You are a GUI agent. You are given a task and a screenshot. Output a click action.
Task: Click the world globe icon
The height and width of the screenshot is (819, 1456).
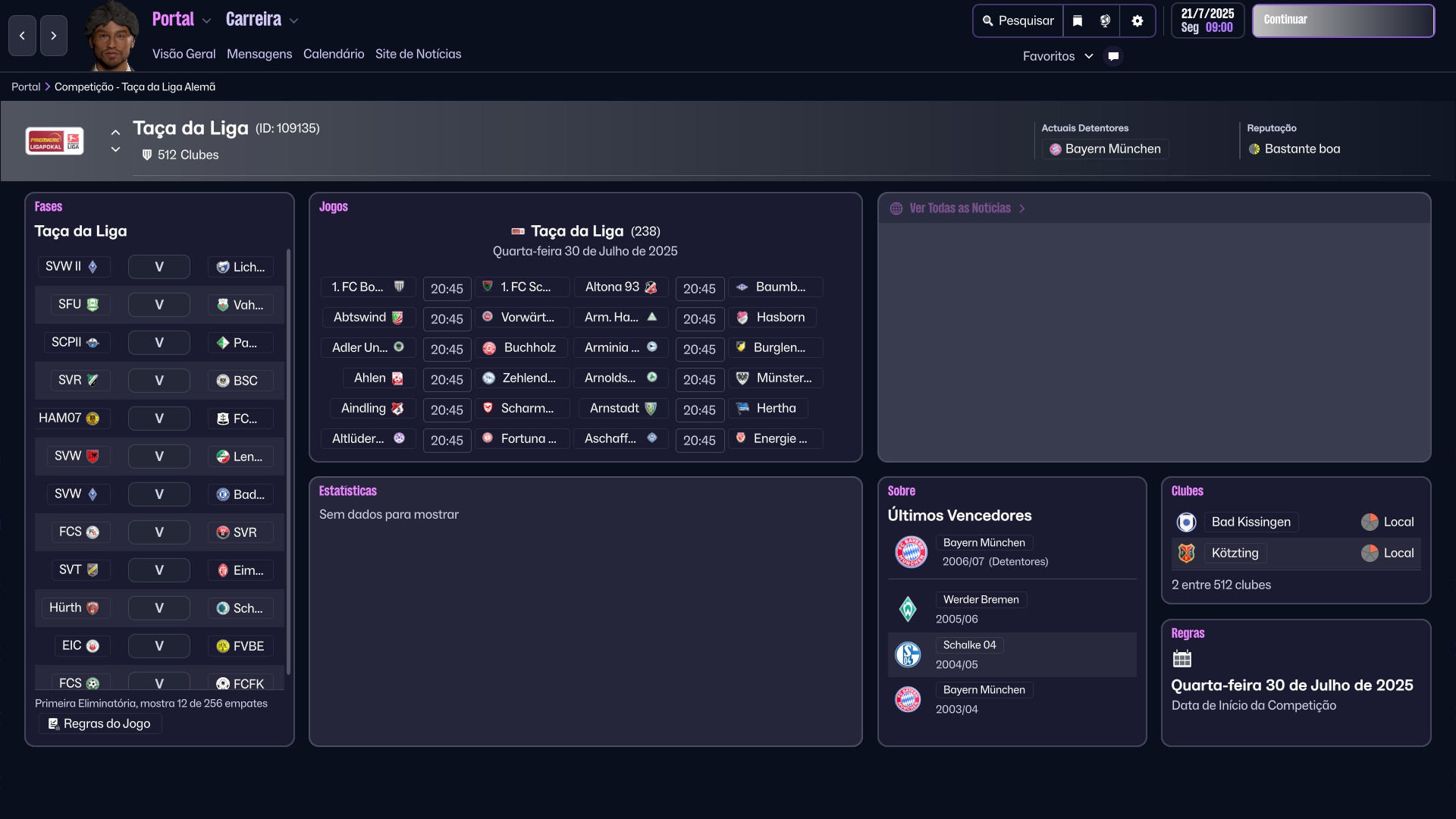coord(1106,21)
